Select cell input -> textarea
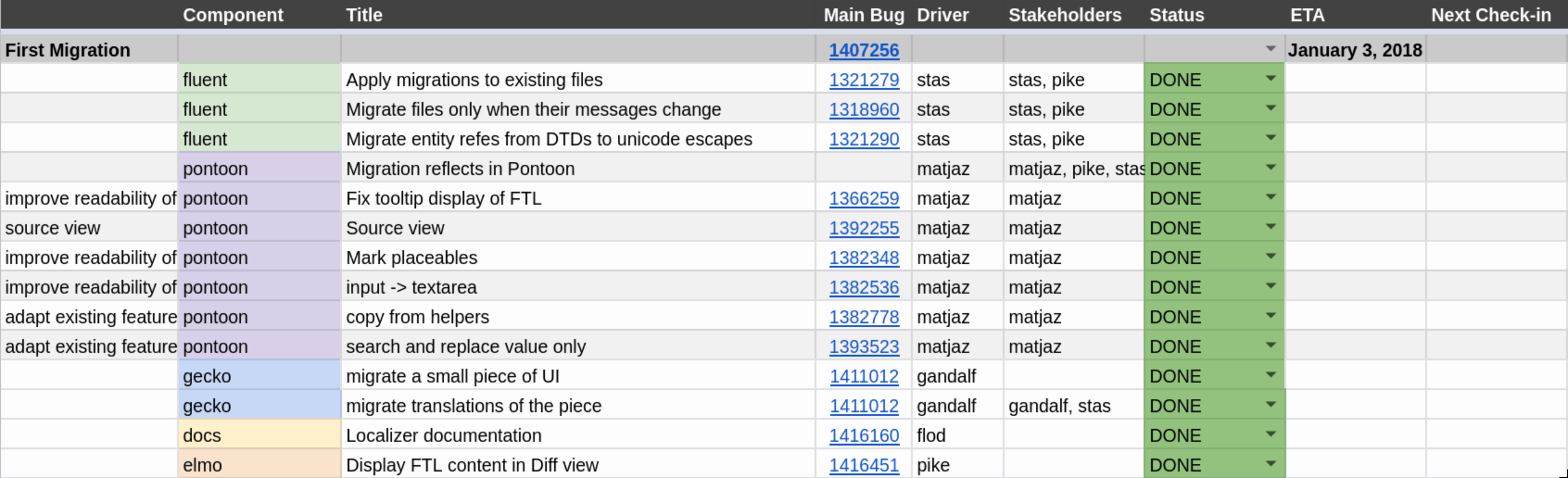The height and width of the screenshot is (478, 1568). coord(578,287)
